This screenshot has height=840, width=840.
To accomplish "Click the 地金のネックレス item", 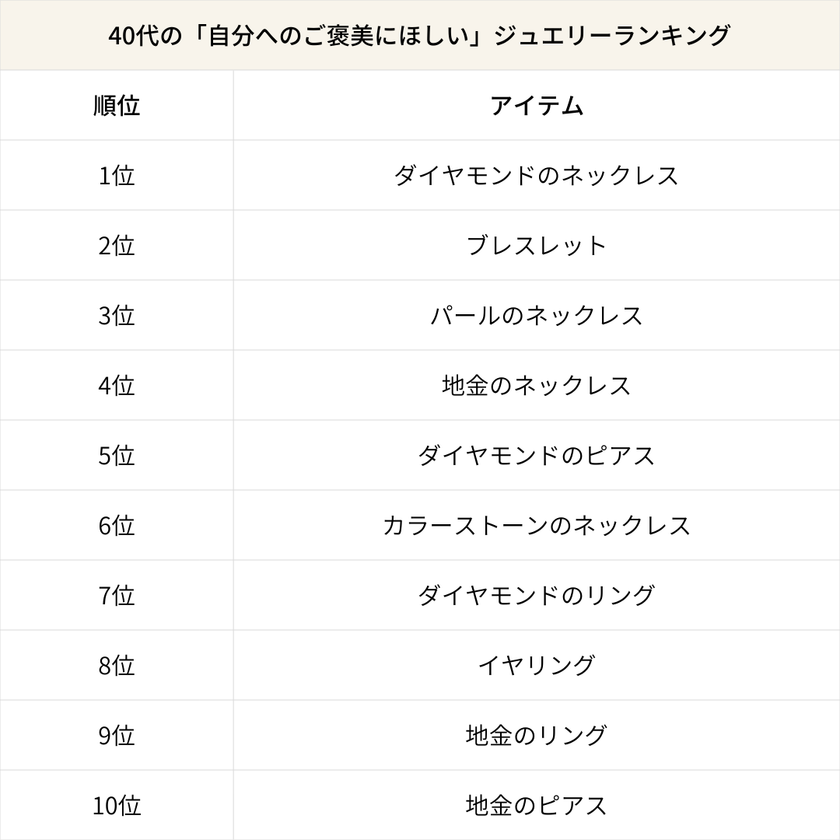I will pyautogui.click(x=536, y=386).
